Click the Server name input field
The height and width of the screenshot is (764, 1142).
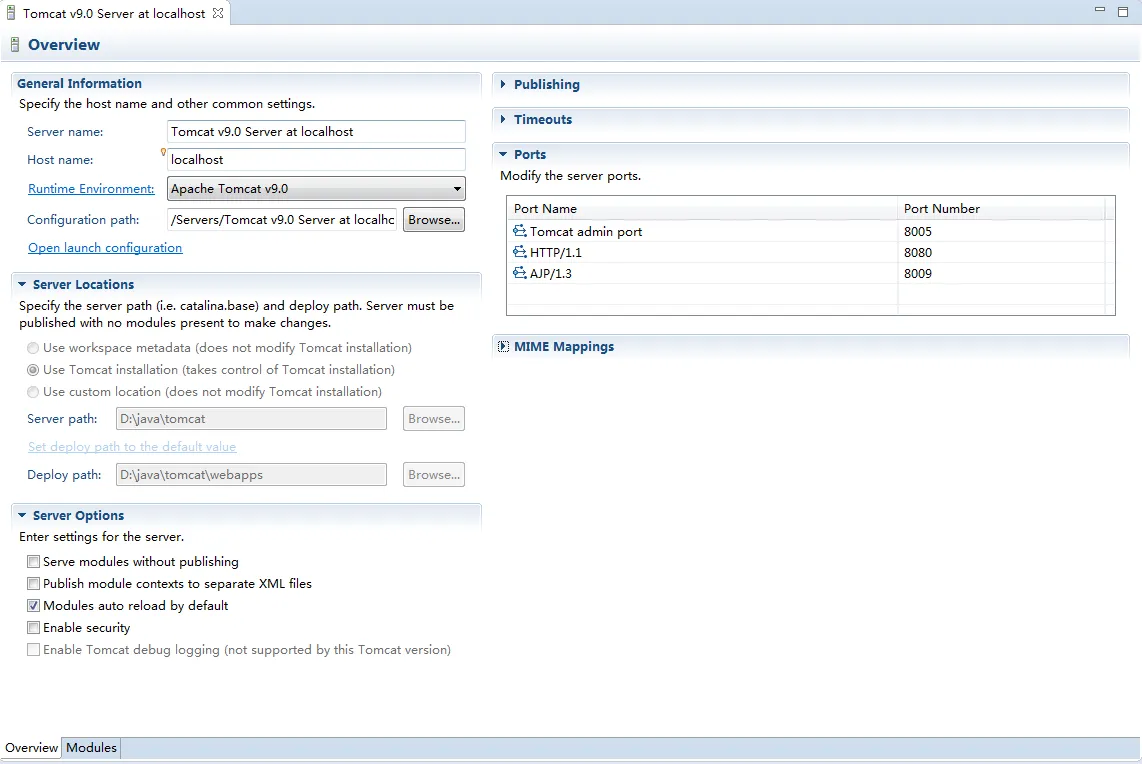[x=316, y=132]
